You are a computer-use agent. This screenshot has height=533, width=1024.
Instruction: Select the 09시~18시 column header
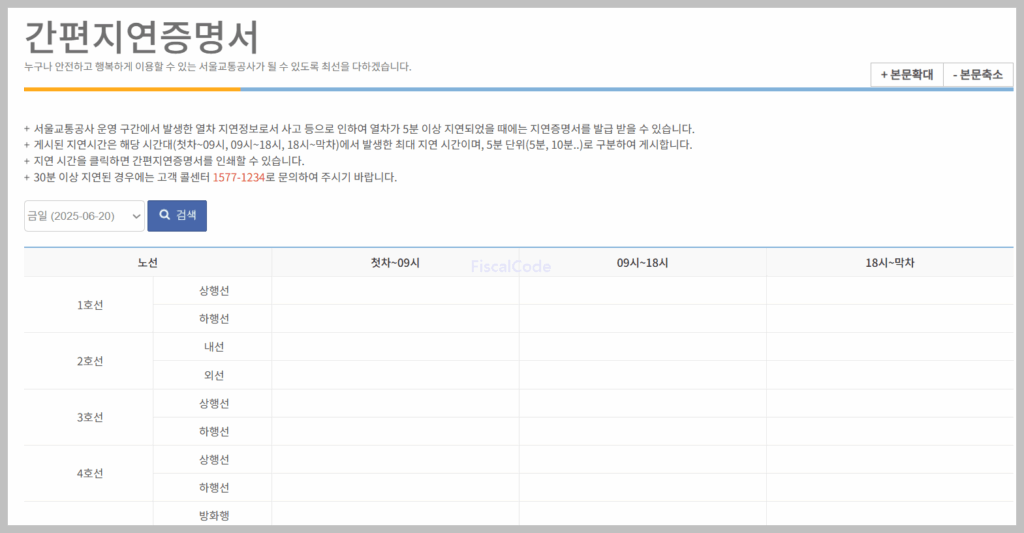click(642, 263)
